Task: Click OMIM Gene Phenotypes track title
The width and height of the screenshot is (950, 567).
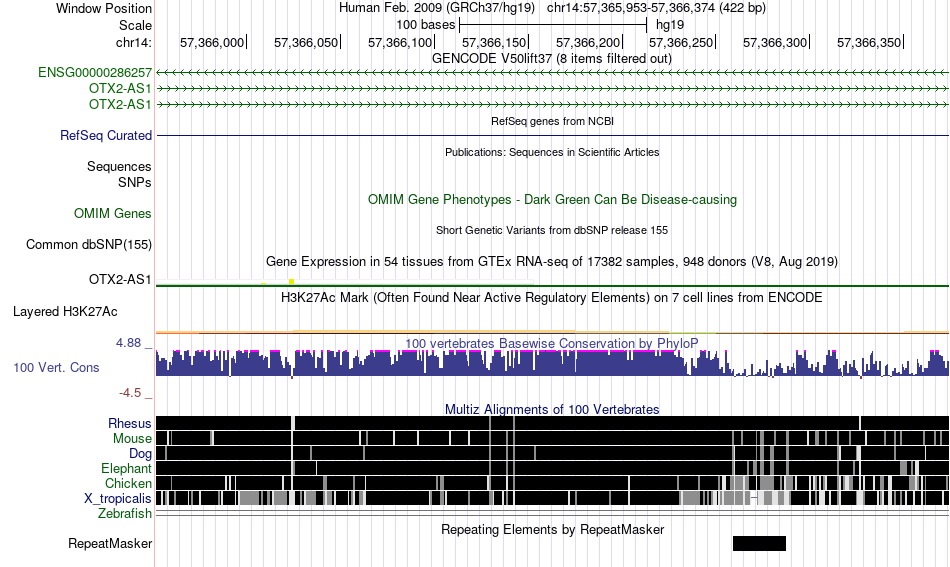Action: 553,199
